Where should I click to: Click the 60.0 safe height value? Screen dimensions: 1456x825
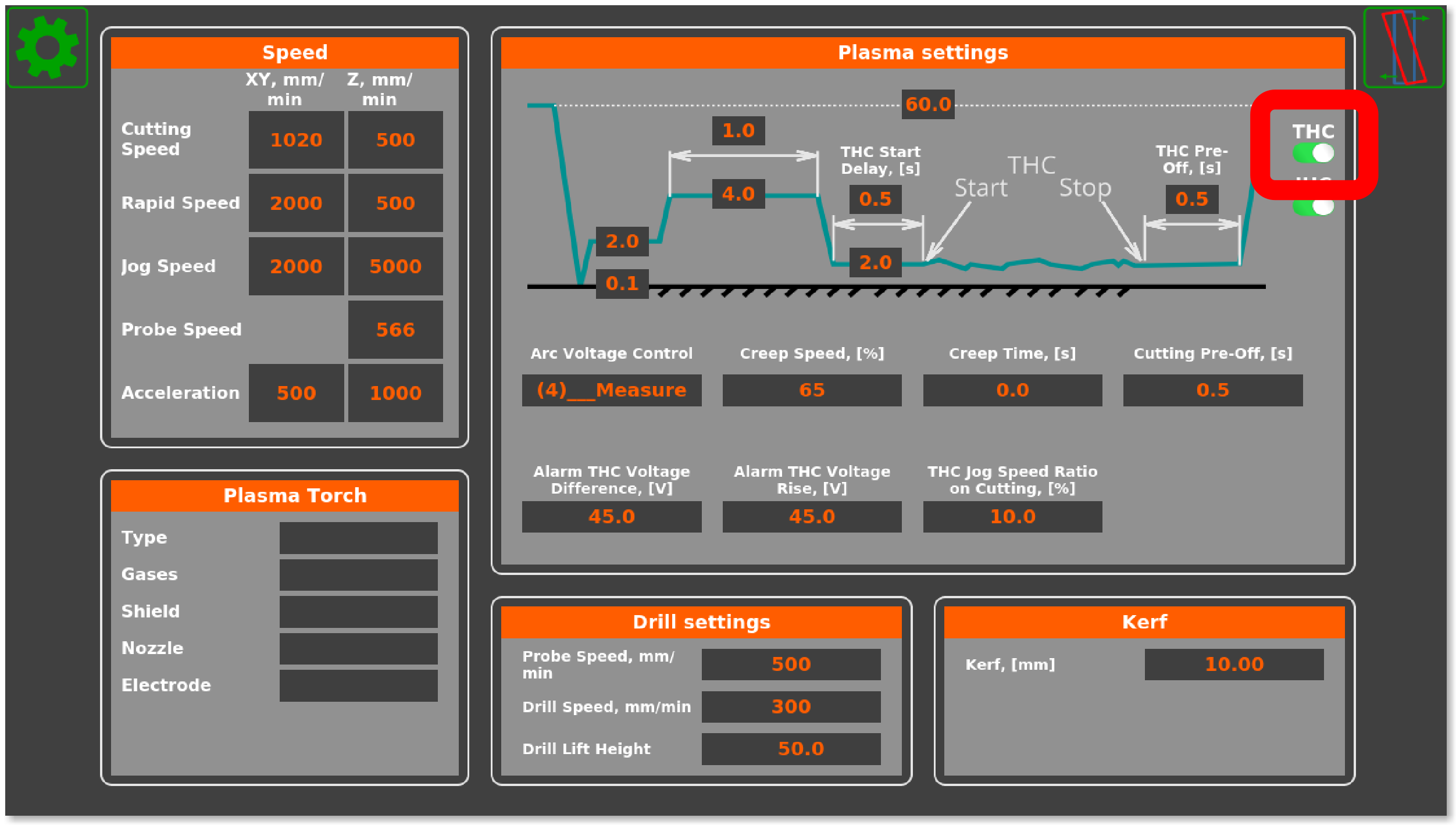click(x=928, y=105)
